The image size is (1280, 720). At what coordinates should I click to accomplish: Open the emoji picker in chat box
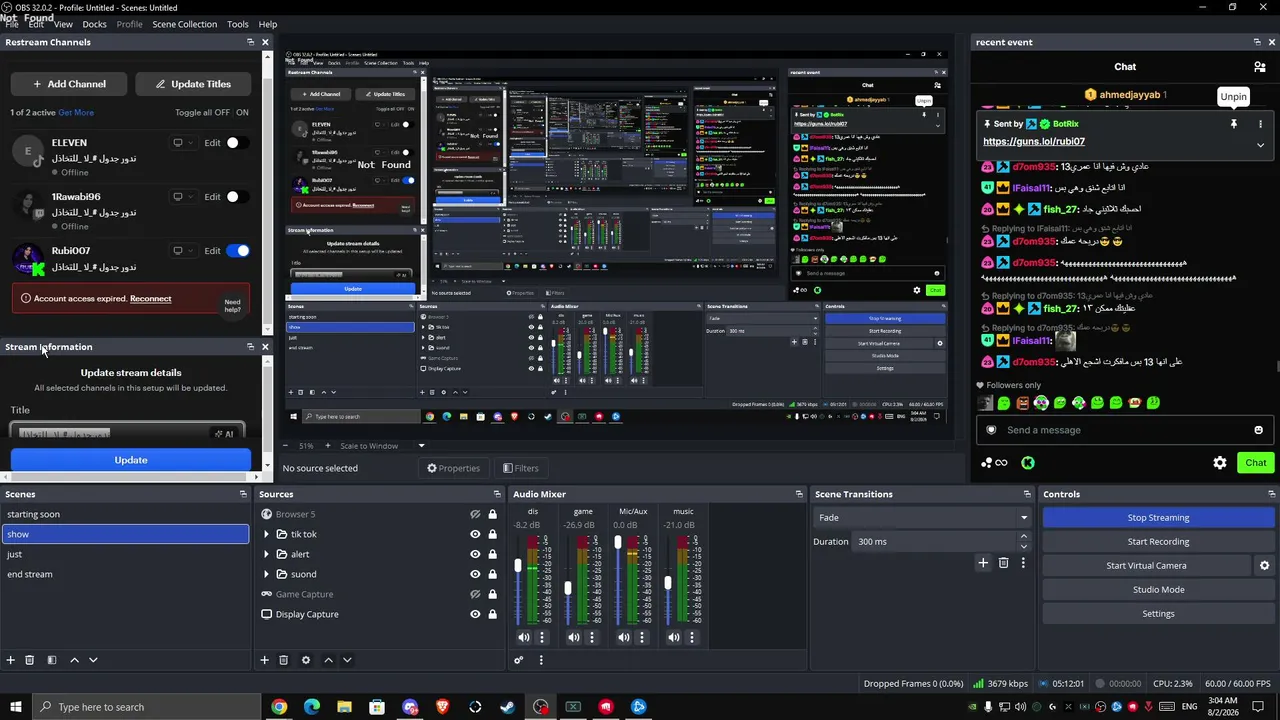pos(1258,430)
